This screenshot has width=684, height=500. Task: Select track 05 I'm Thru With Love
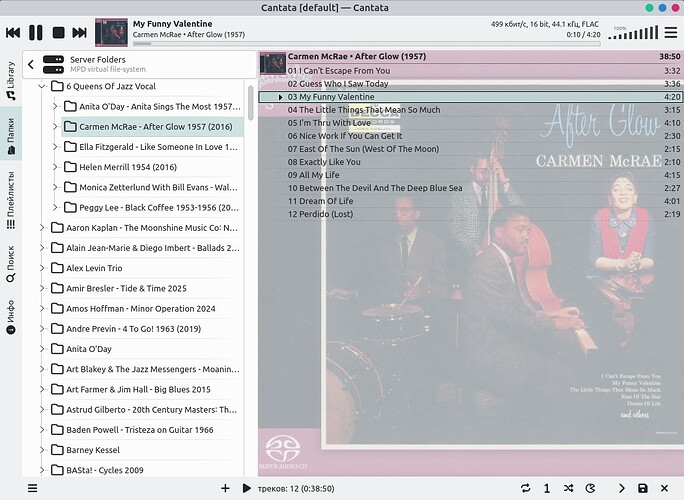(x=470, y=123)
